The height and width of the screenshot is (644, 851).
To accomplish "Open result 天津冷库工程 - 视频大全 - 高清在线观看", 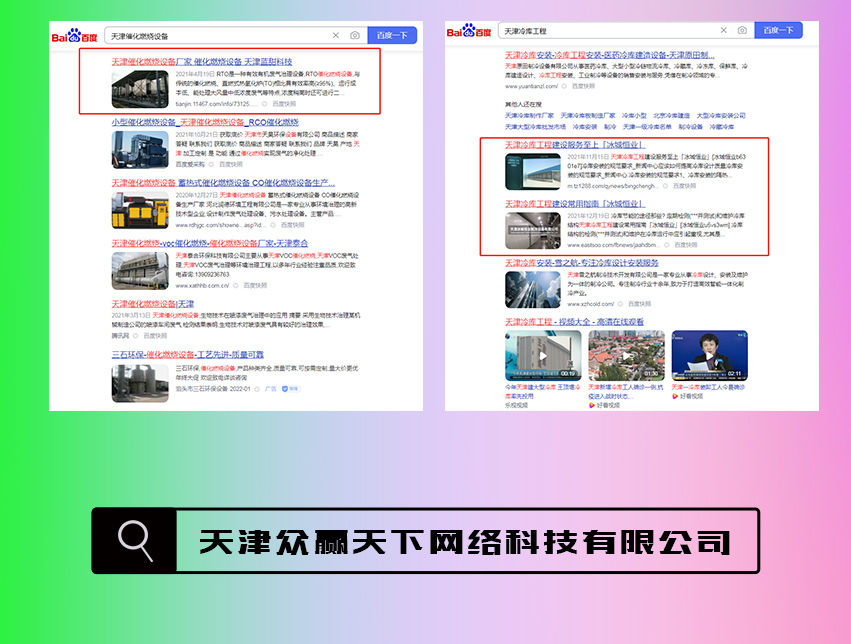I will click(574, 322).
